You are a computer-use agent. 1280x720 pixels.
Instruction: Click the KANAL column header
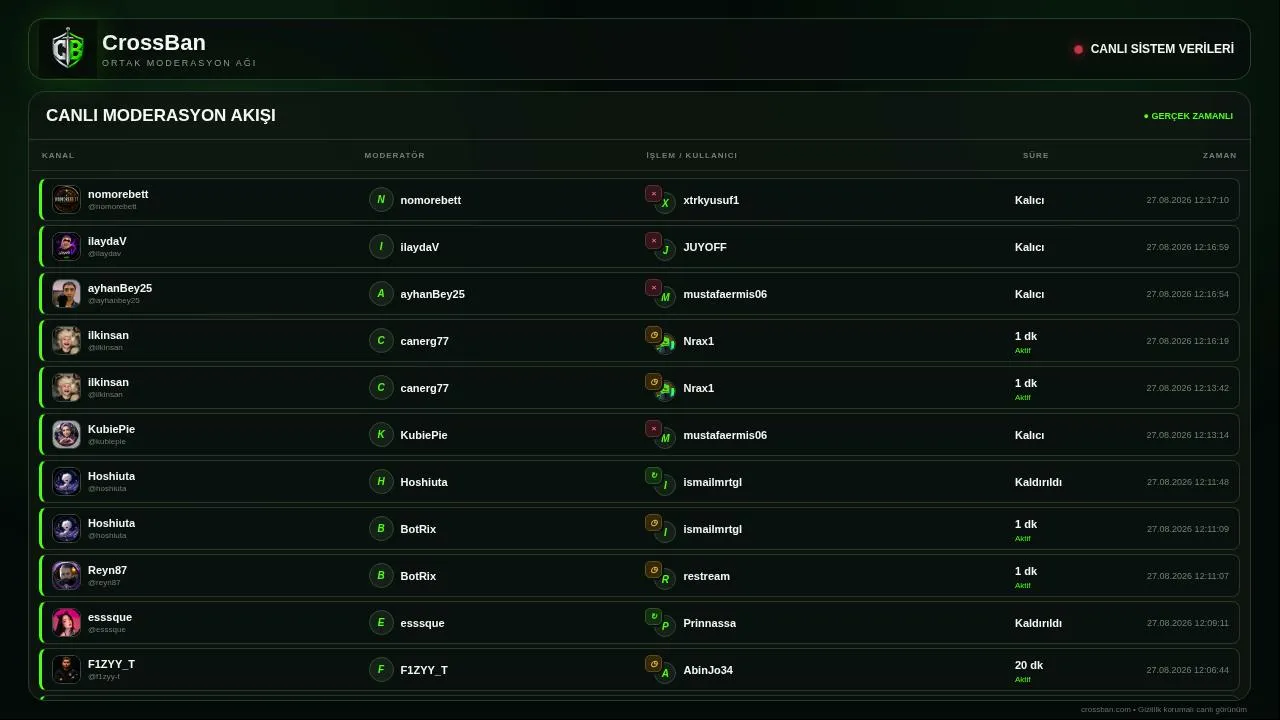pyautogui.click(x=58, y=156)
